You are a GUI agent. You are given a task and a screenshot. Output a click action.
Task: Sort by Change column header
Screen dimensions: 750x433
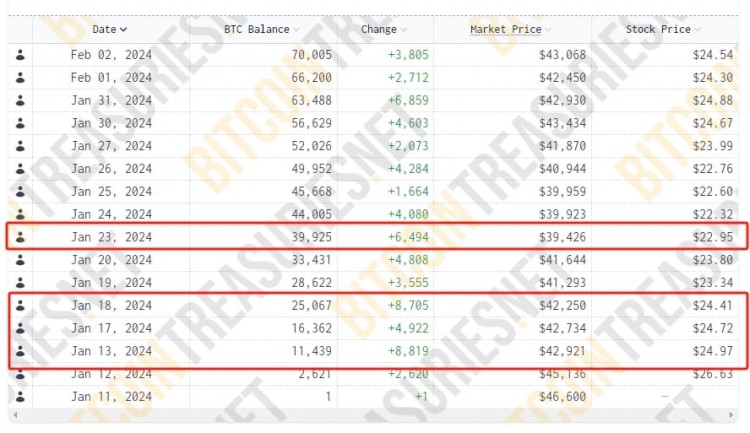(384, 29)
